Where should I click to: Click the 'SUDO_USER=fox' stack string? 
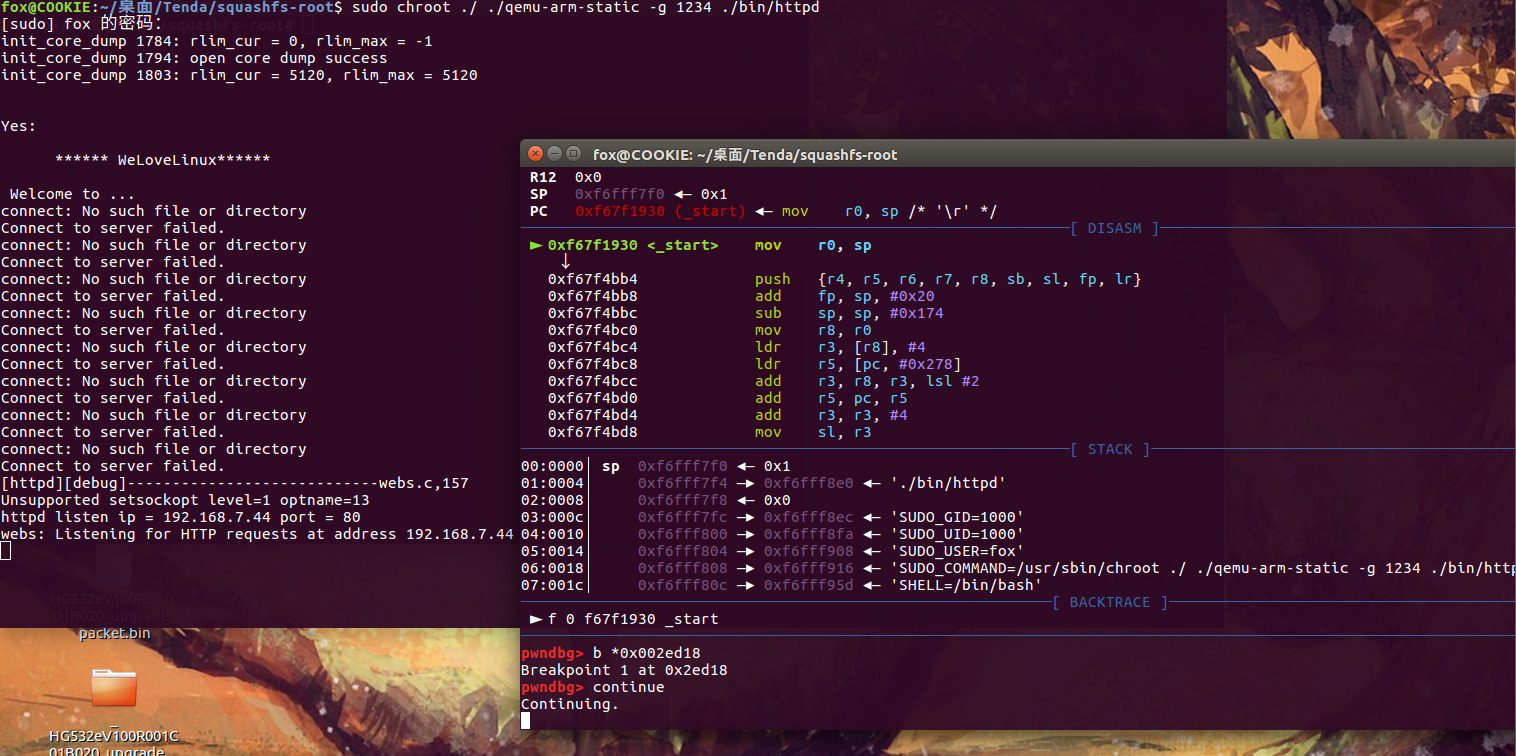coord(957,551)
